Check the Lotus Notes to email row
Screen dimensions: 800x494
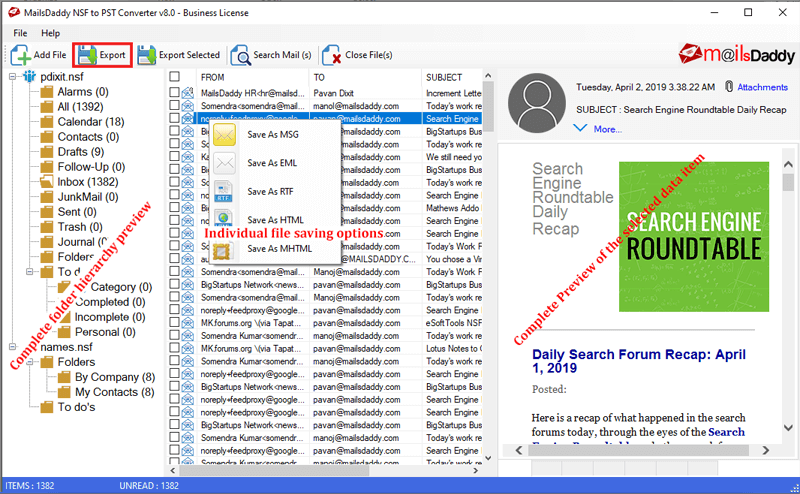point(174,348)
